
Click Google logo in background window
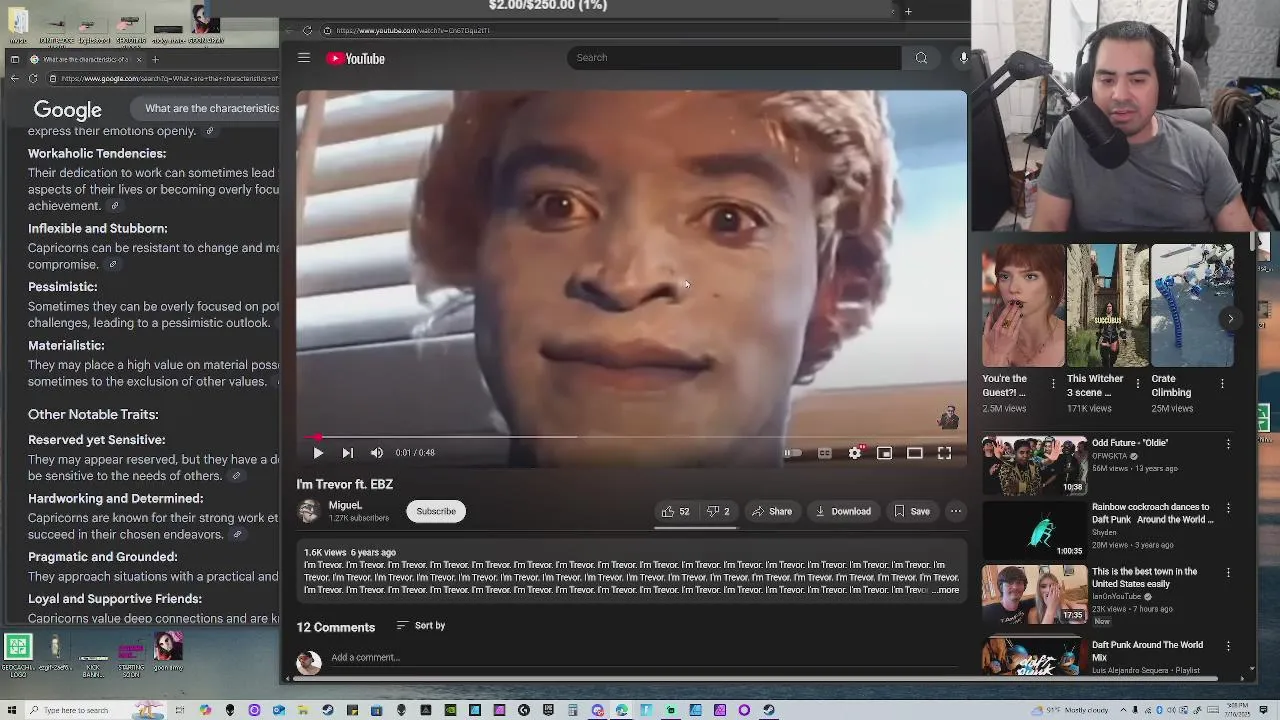(67, 110)
